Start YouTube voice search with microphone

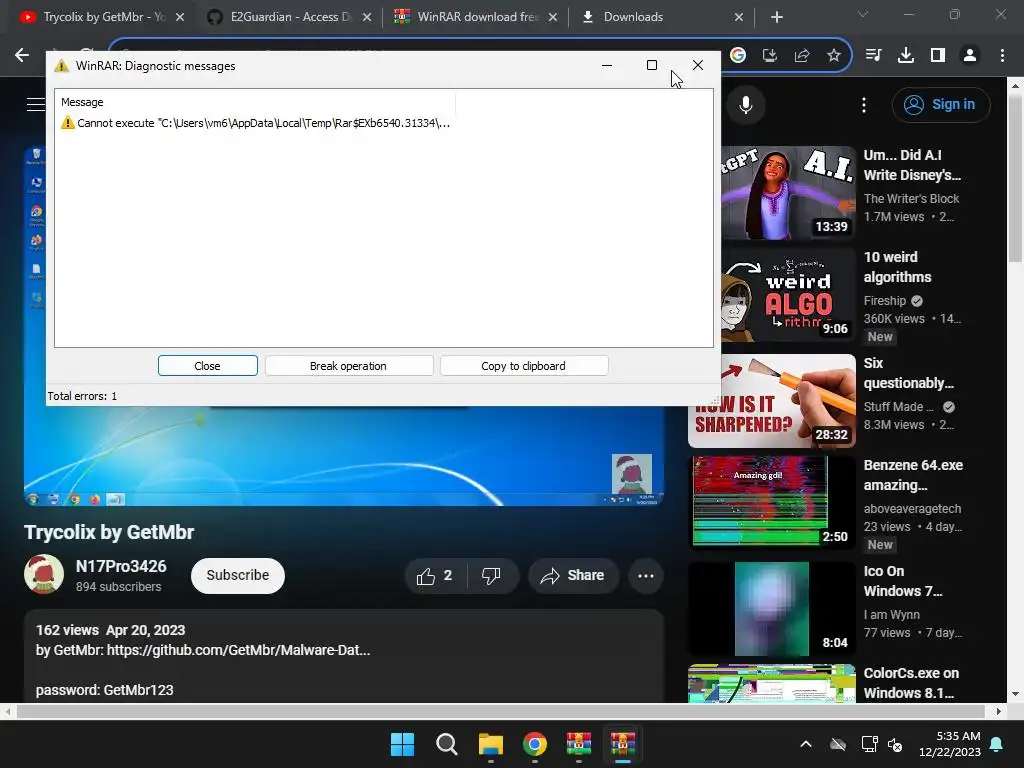coord(746,104)
